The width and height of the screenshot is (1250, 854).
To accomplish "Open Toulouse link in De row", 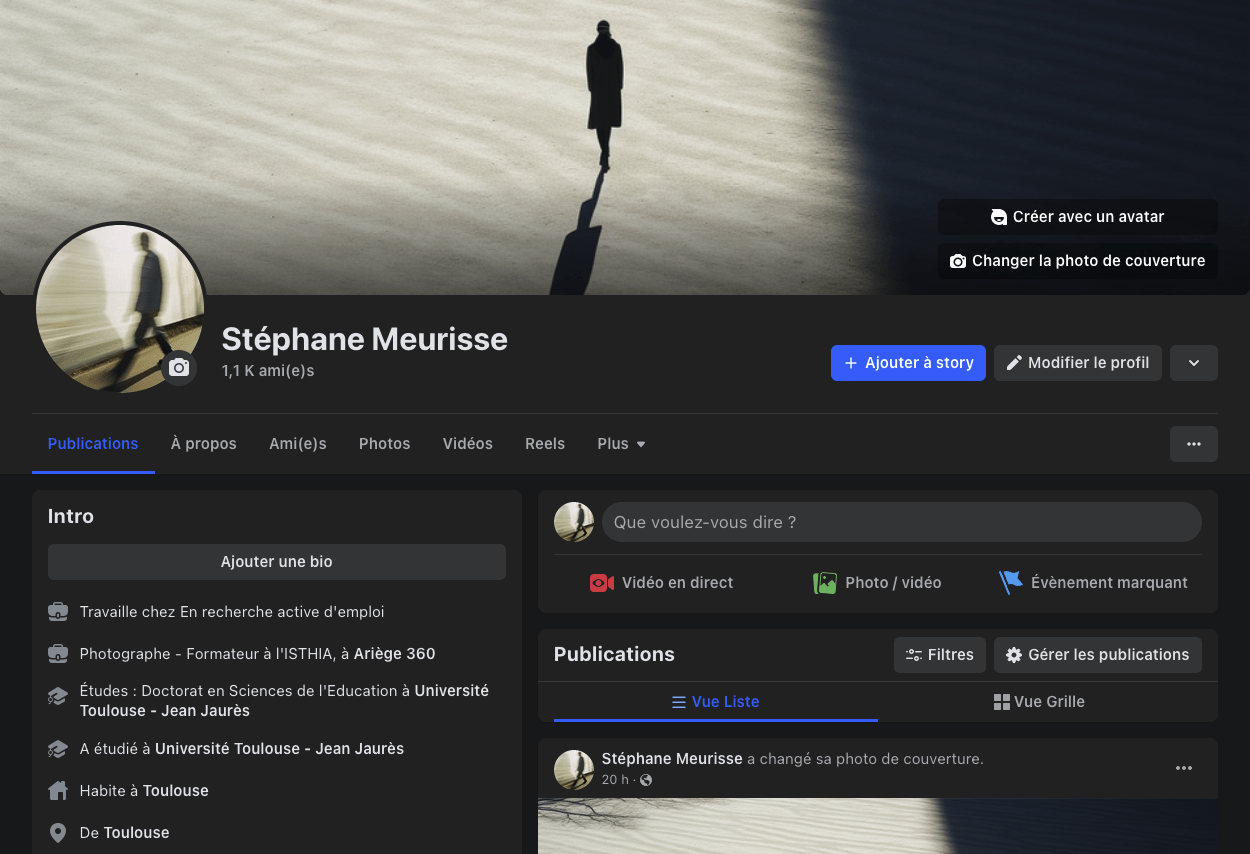I will coord(136,833).
